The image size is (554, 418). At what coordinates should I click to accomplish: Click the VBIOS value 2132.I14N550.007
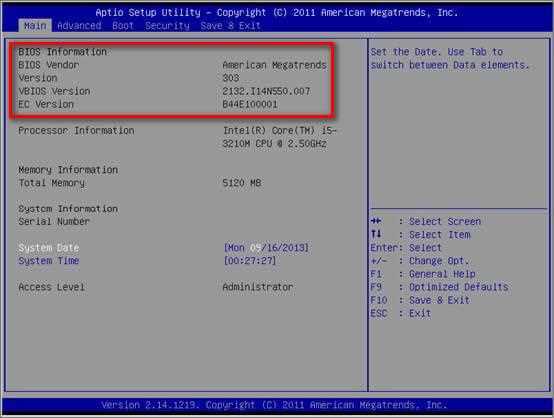coord(266,91)
